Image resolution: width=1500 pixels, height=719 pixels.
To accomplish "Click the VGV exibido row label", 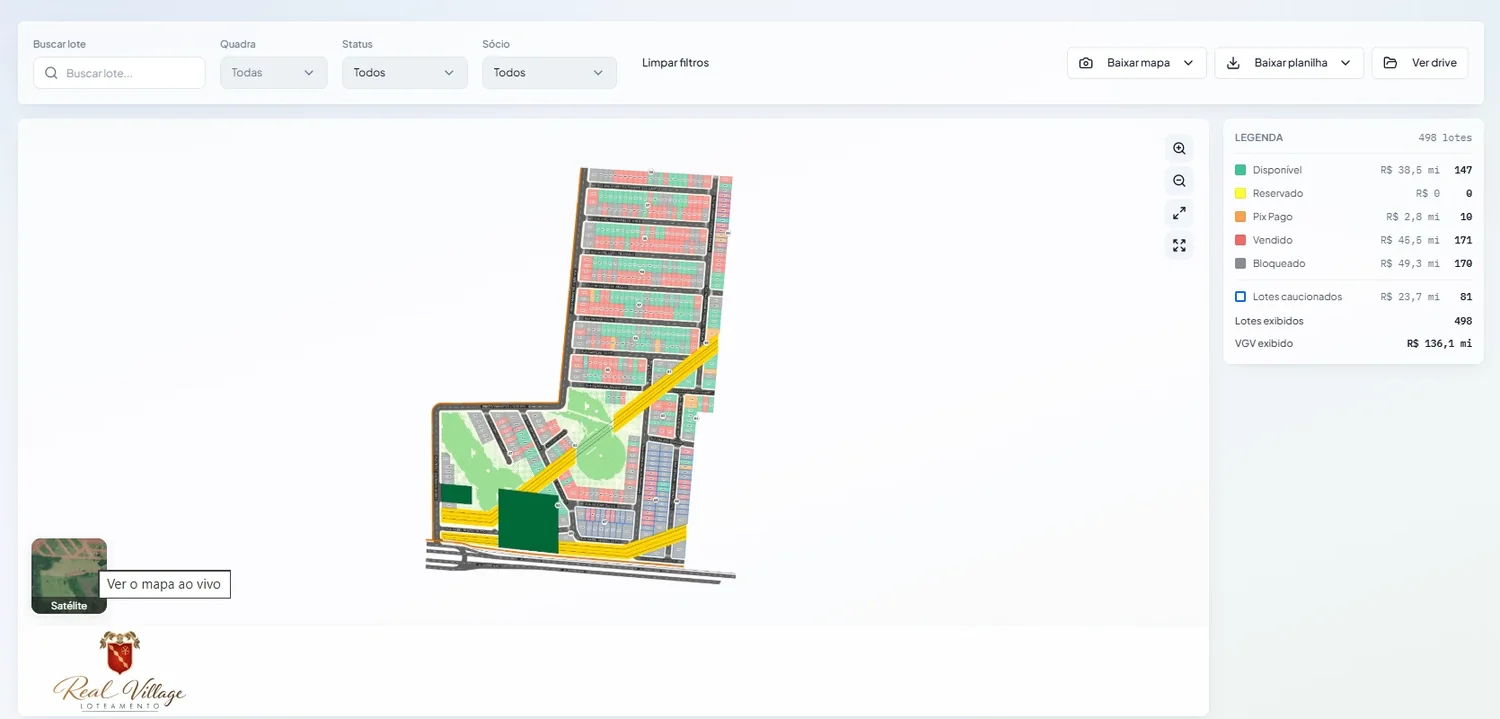I will click(x=1264, y=343).
